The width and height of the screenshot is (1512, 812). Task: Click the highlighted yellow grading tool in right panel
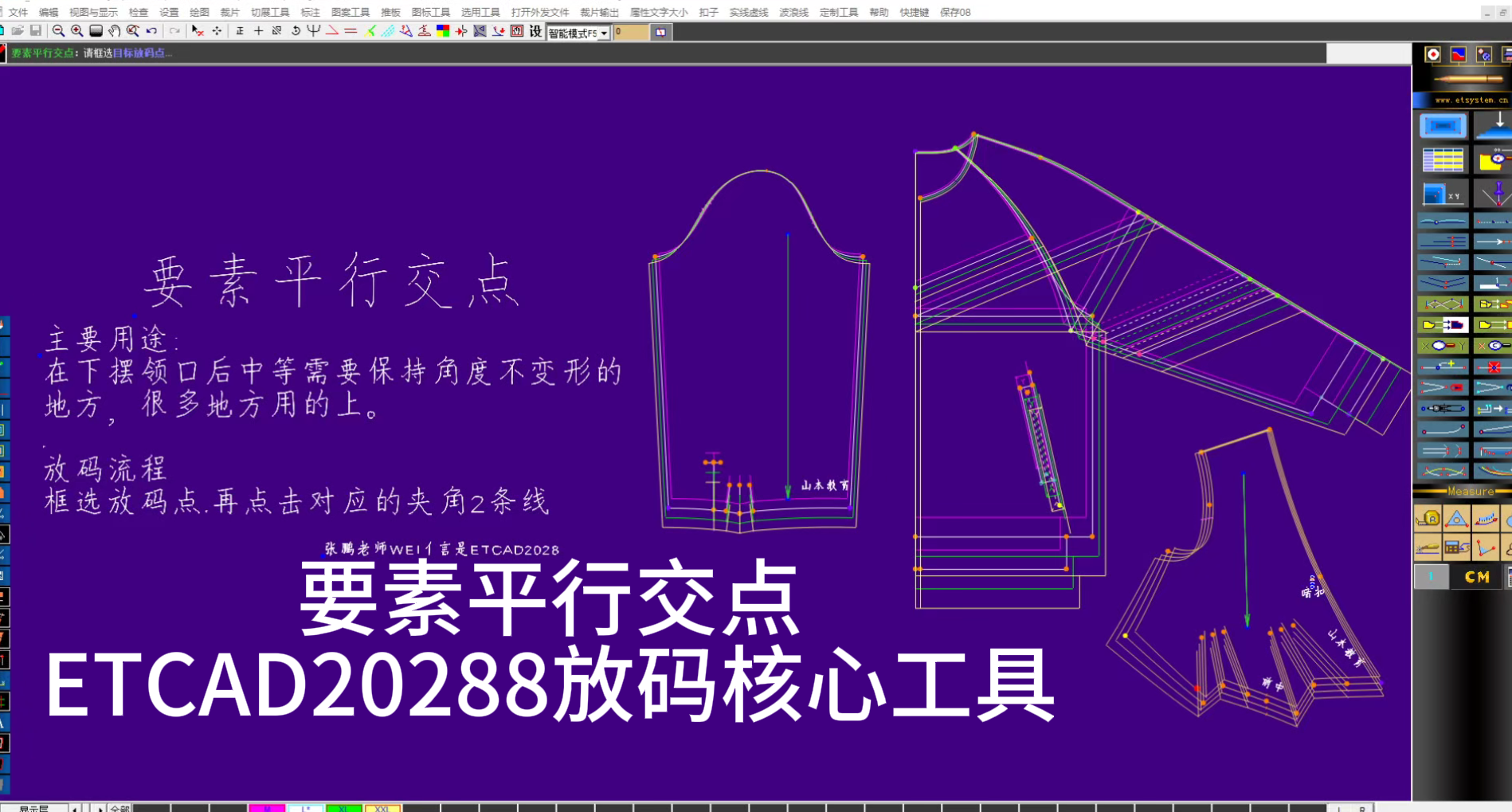coord(1443,324)
